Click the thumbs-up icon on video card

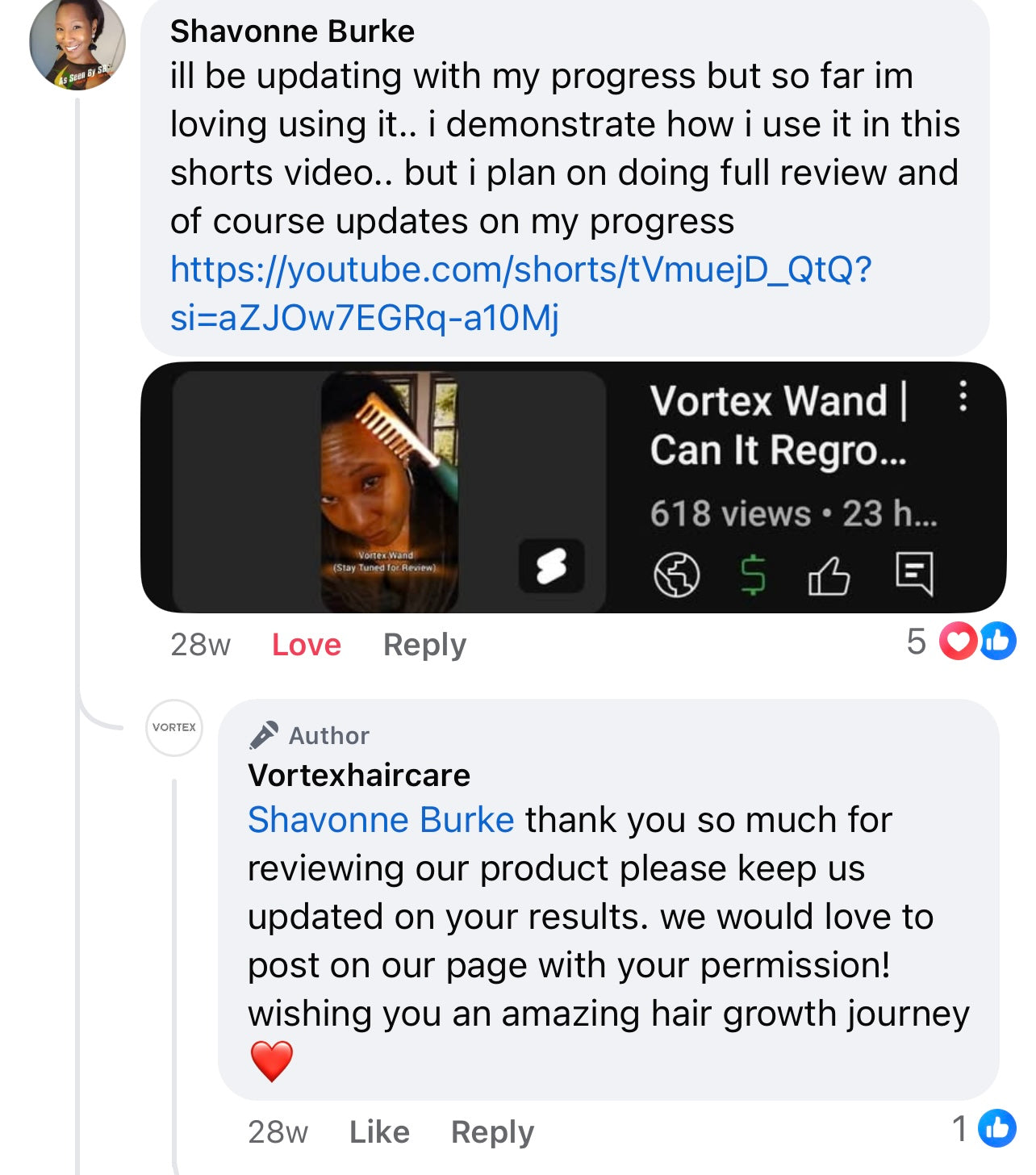click(829, 575)
